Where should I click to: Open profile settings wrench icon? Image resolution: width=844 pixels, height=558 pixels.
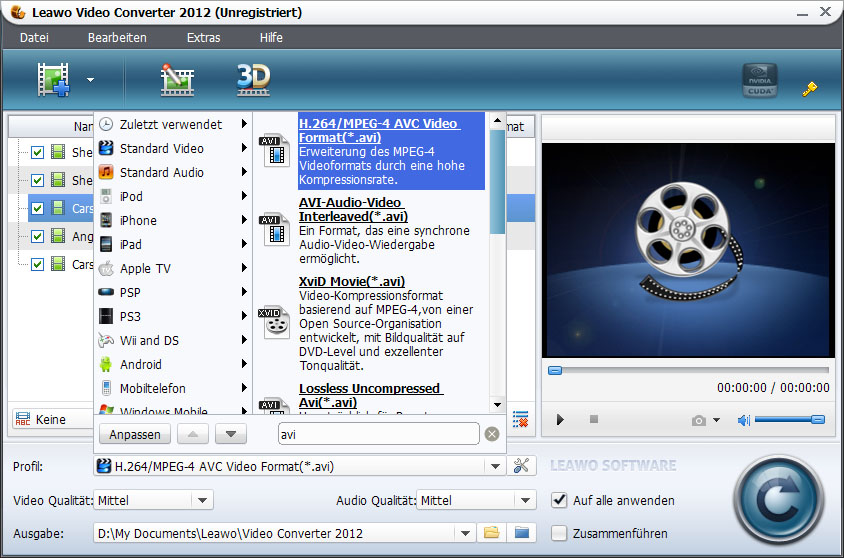[520, 465]
